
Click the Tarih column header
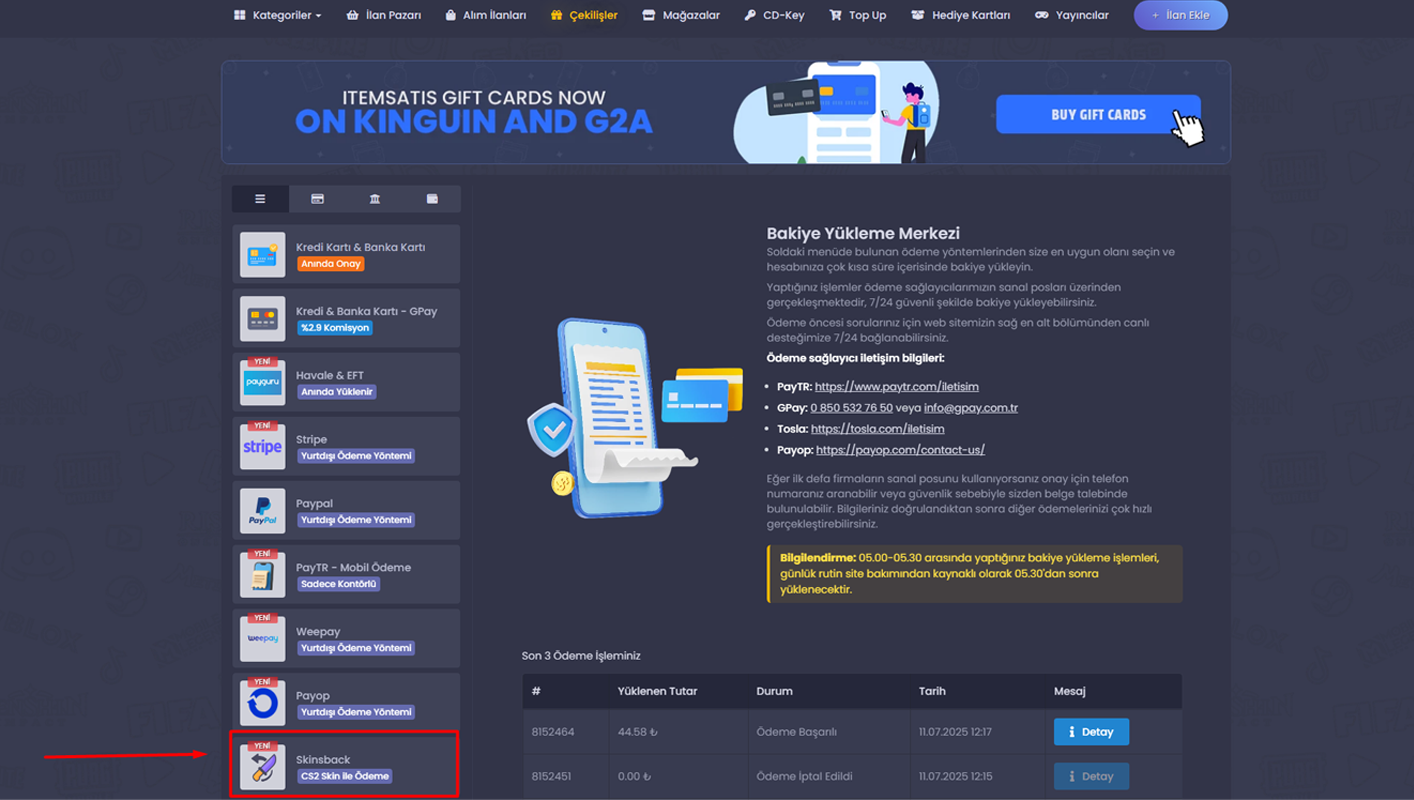[x=932, y=691]
